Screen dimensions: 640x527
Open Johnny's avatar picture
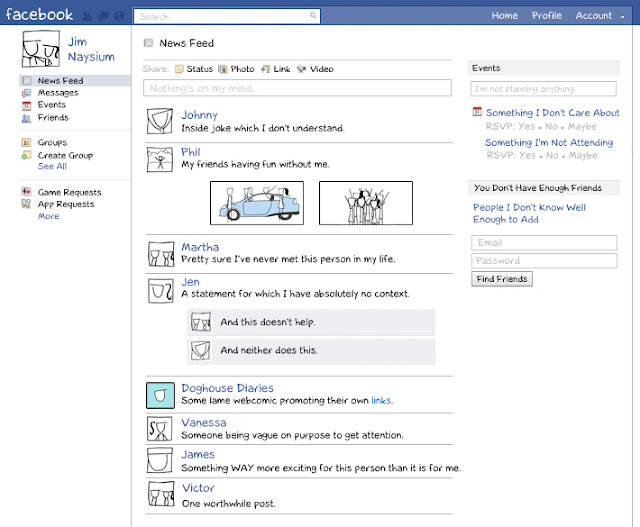[x=160, y=121]
